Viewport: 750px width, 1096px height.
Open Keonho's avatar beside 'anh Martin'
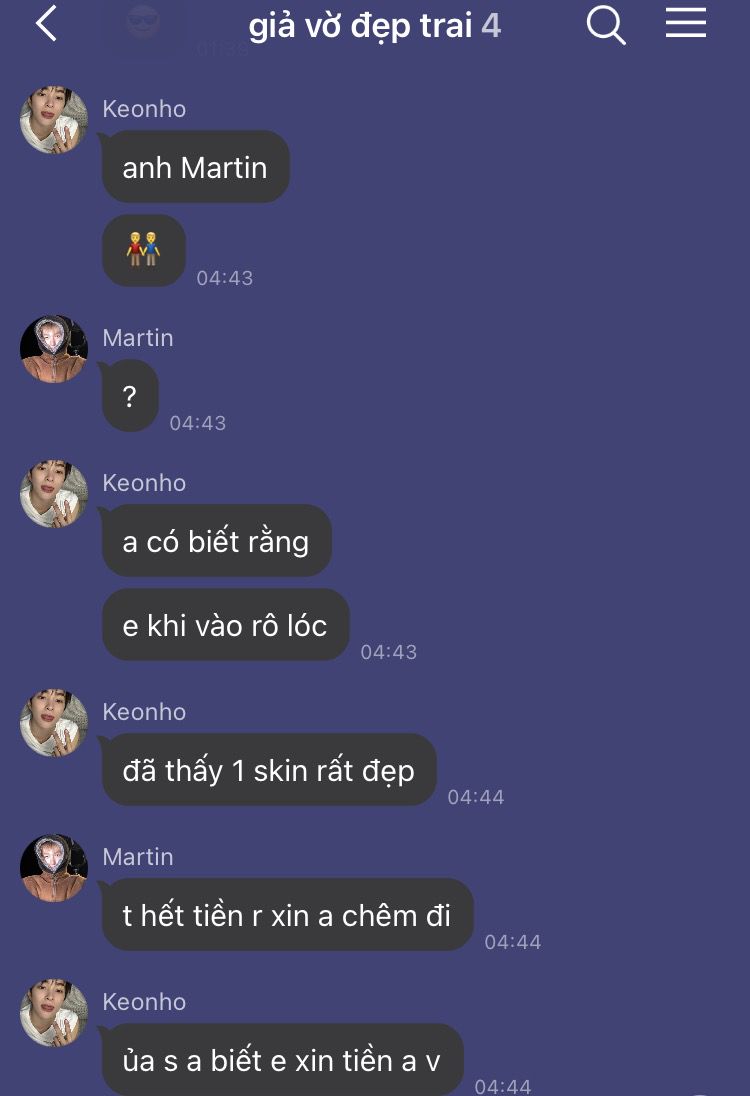point(54,120)
